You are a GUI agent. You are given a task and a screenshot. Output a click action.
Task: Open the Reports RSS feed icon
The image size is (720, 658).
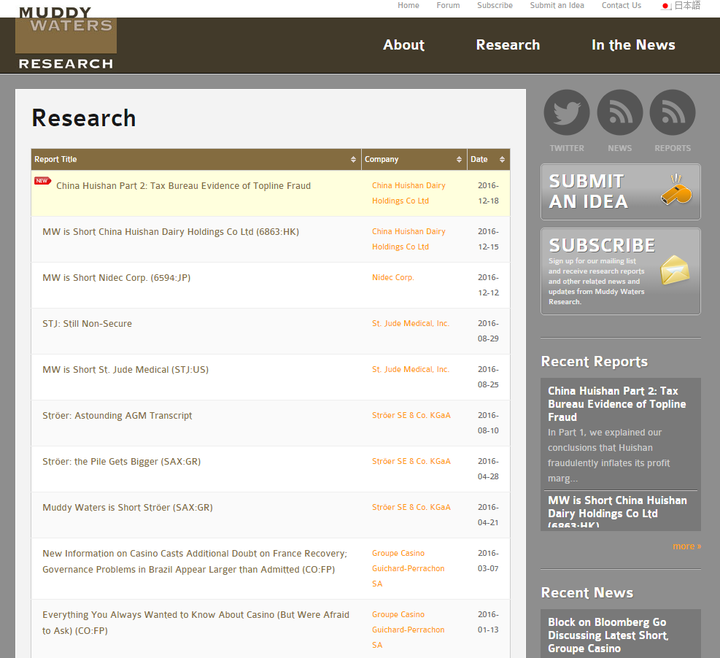coord(672,112)
